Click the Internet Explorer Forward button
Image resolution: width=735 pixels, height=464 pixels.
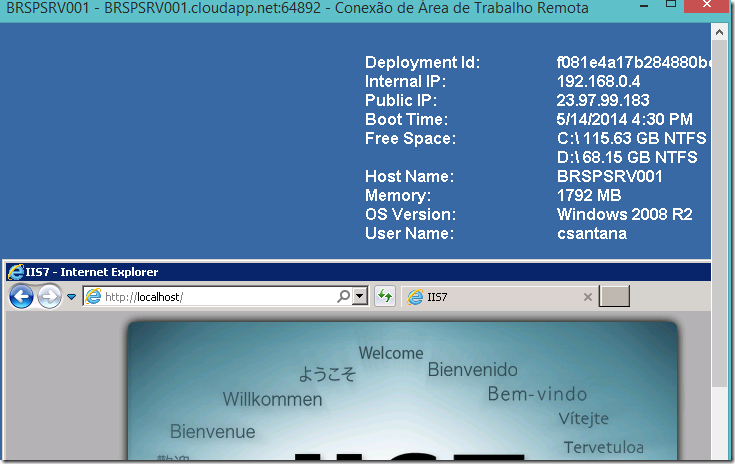[49, 296]
